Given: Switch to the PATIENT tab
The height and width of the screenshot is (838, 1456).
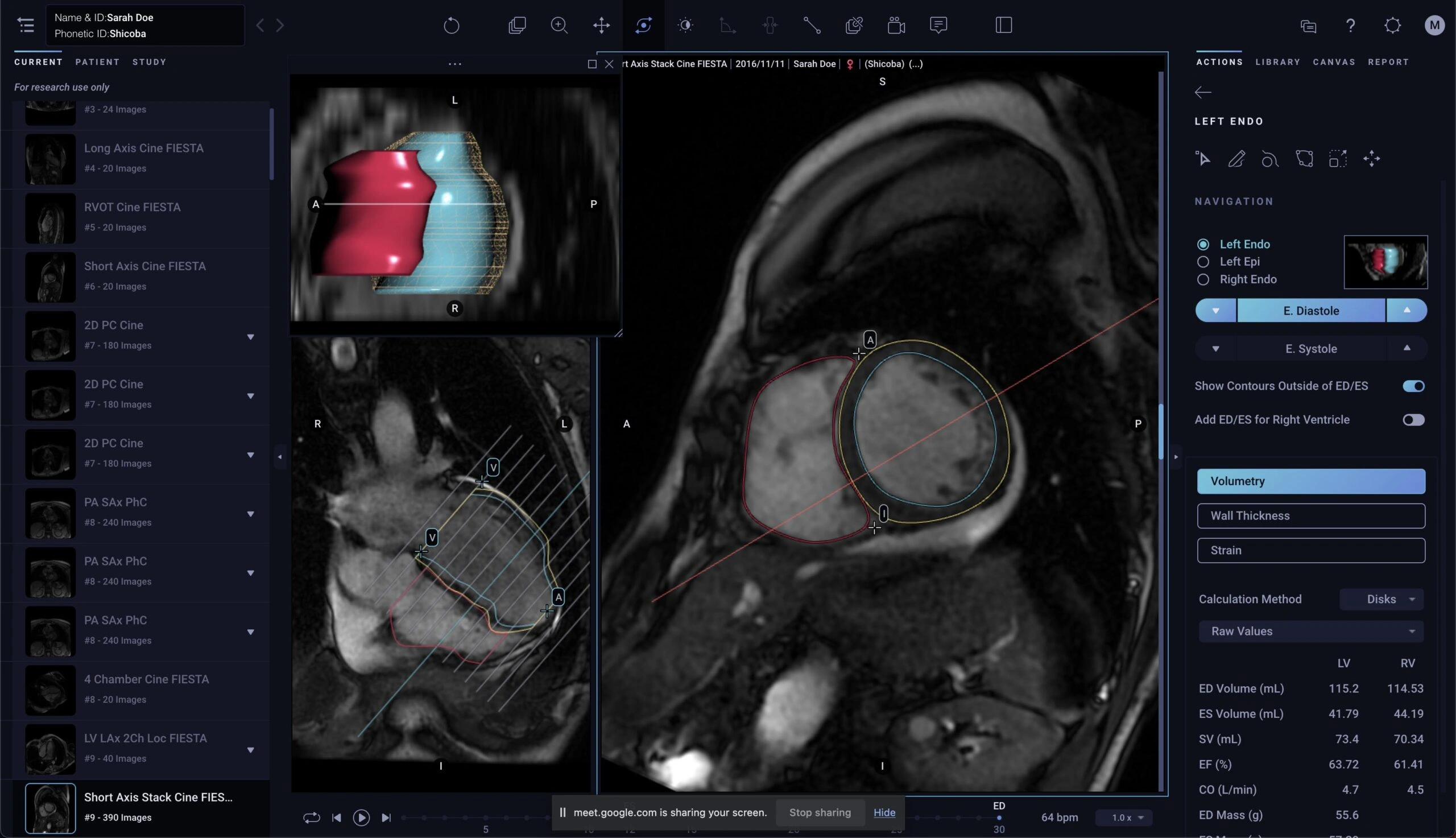Looking at the screenshot, I should click(97, 61).
